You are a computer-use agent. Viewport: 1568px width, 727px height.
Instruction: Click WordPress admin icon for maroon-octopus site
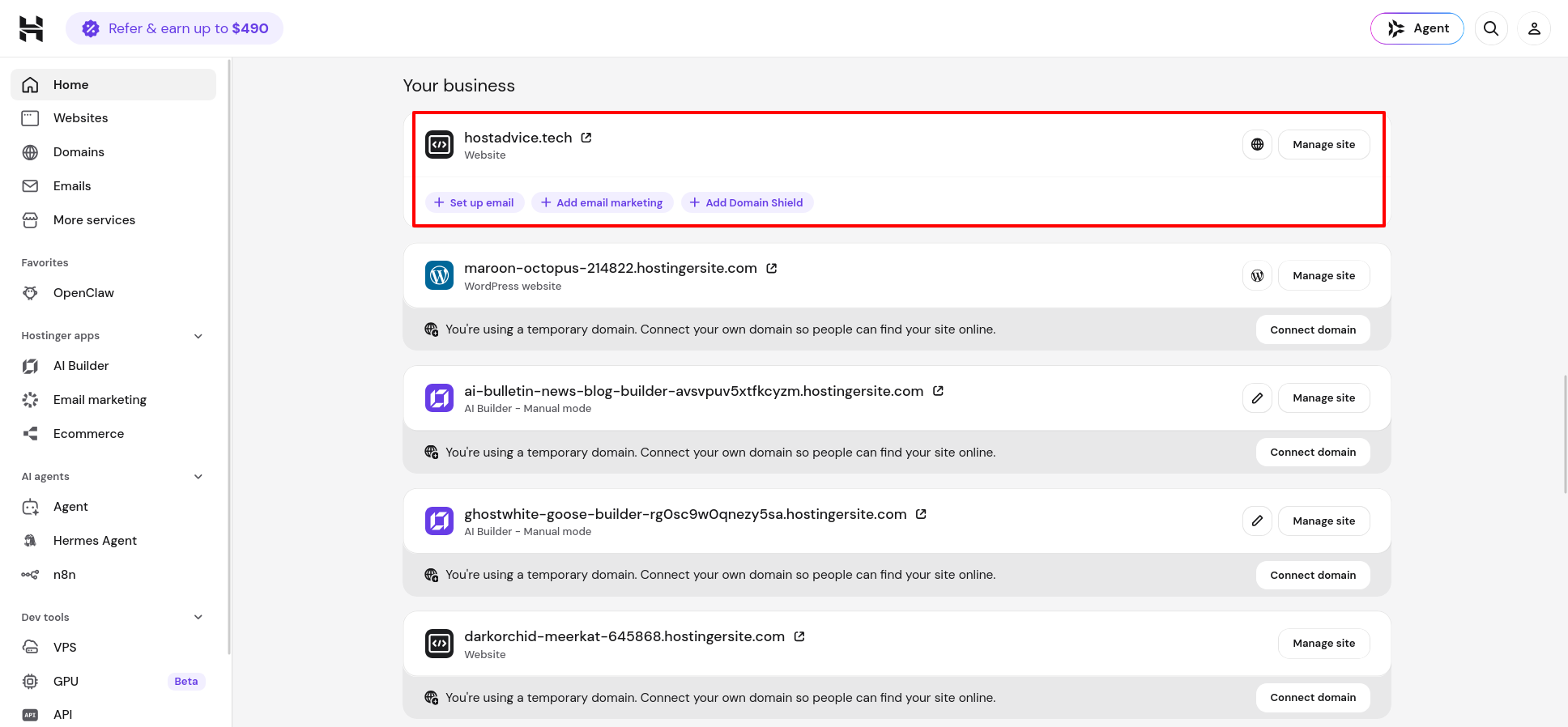(1257, 276)
